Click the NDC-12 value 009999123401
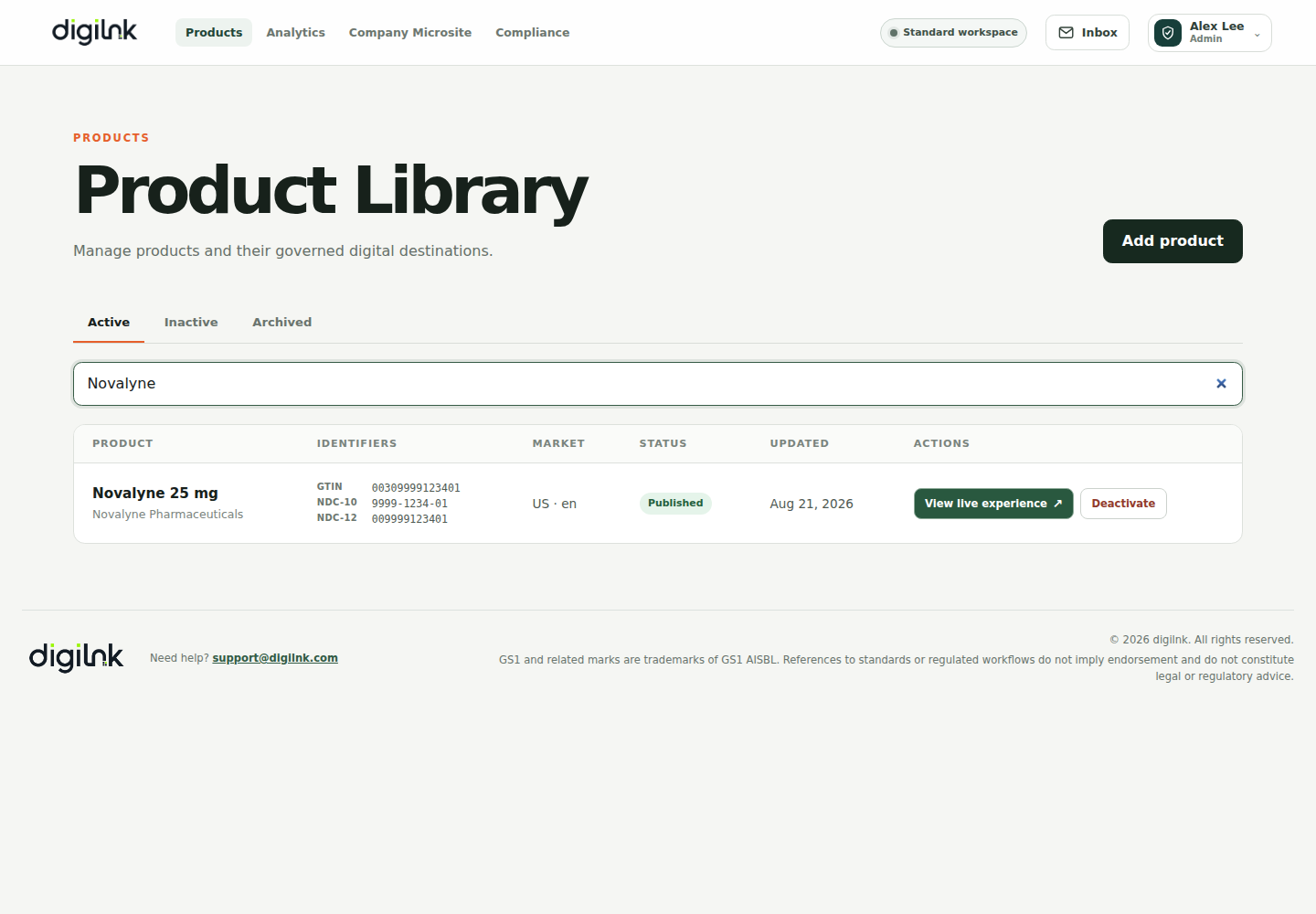The height and width of the screenshot is (914, 1316). [x=409, y=519]
